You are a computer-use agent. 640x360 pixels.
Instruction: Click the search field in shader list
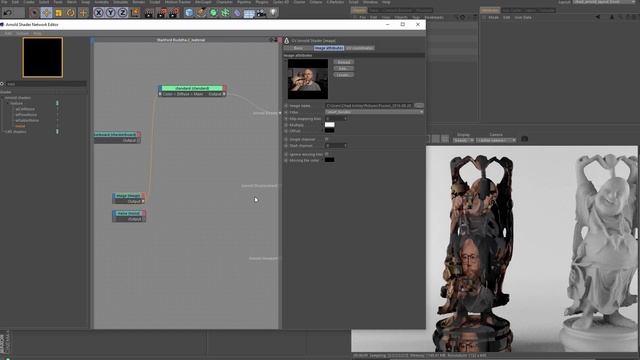46,84
